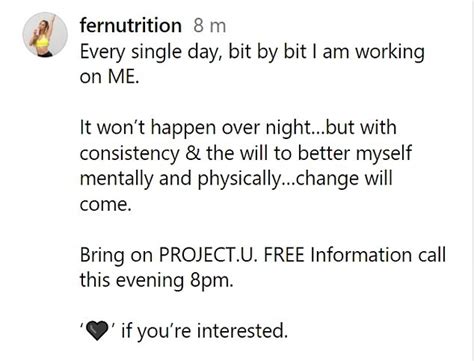Click the word 'consistency' in the caption

(130, 154)
